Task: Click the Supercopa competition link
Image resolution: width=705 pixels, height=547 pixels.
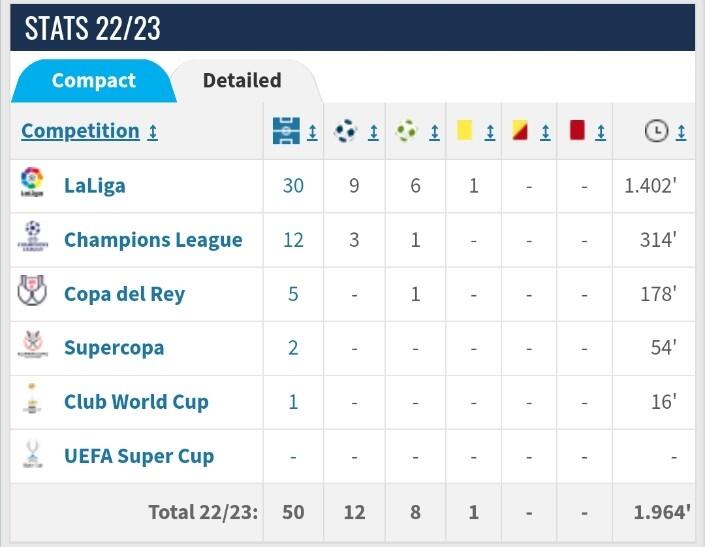Action: [x=114, y=348]
